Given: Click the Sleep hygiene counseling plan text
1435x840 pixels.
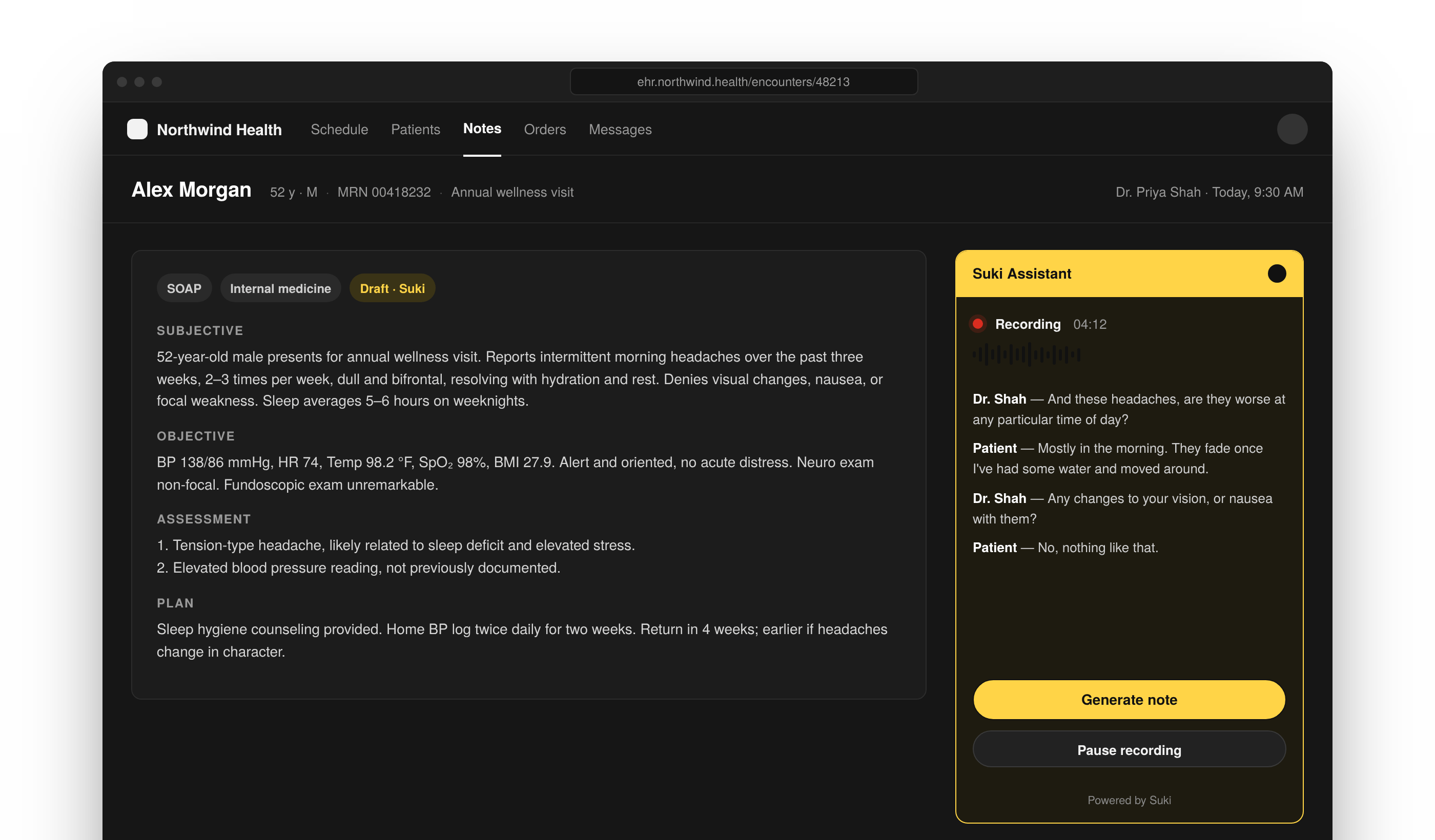Looking at the screenshot, I should 522,640.
